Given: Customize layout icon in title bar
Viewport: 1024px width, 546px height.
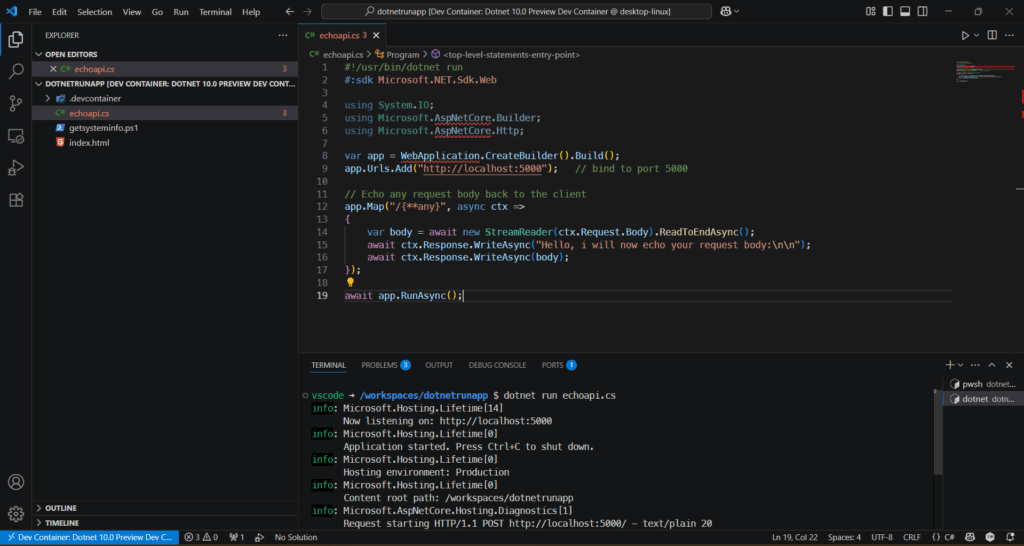Looking at the screenshot, I should (870, 11).
